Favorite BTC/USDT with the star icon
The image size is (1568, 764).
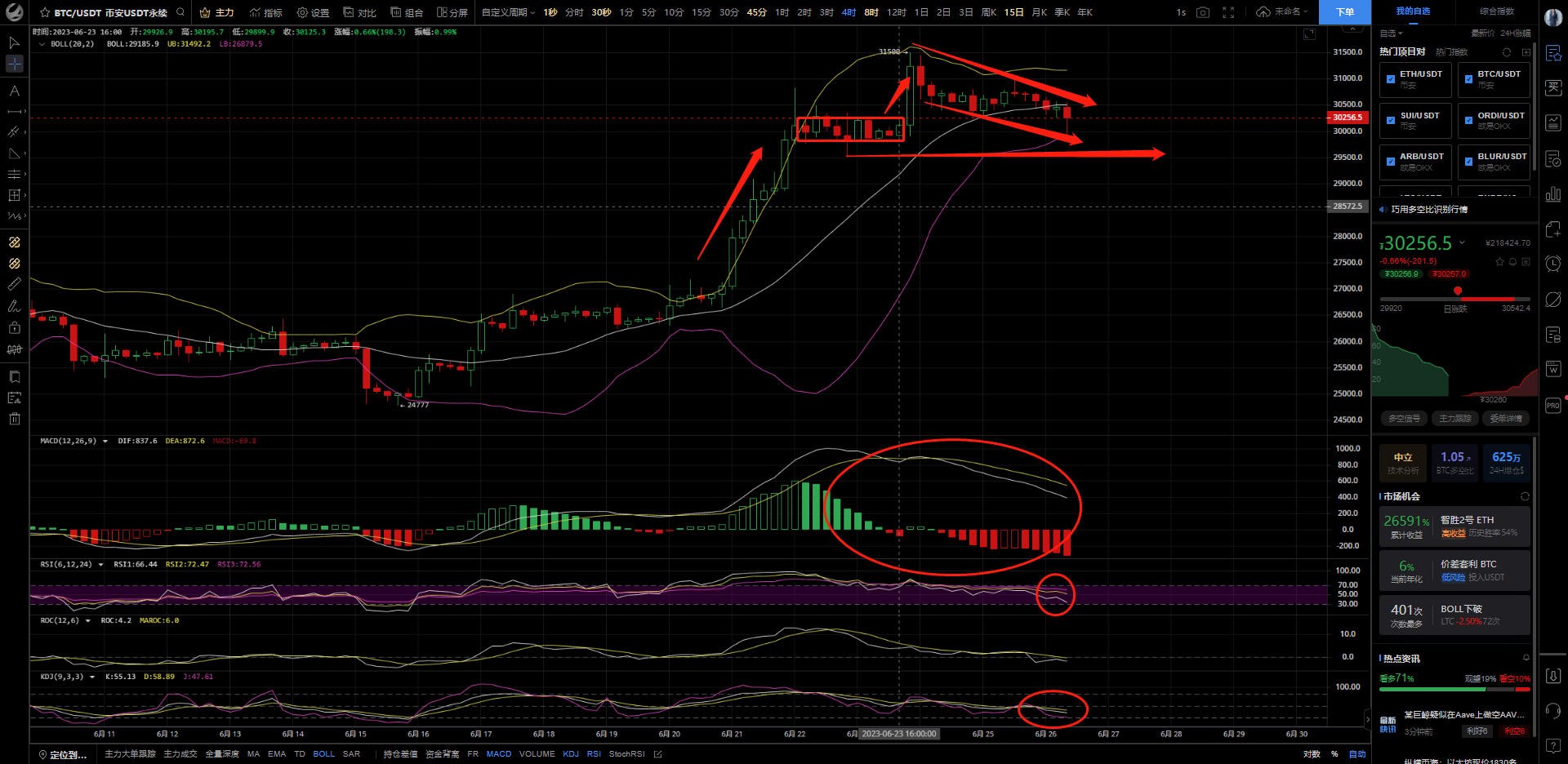(x=45, y=13)
